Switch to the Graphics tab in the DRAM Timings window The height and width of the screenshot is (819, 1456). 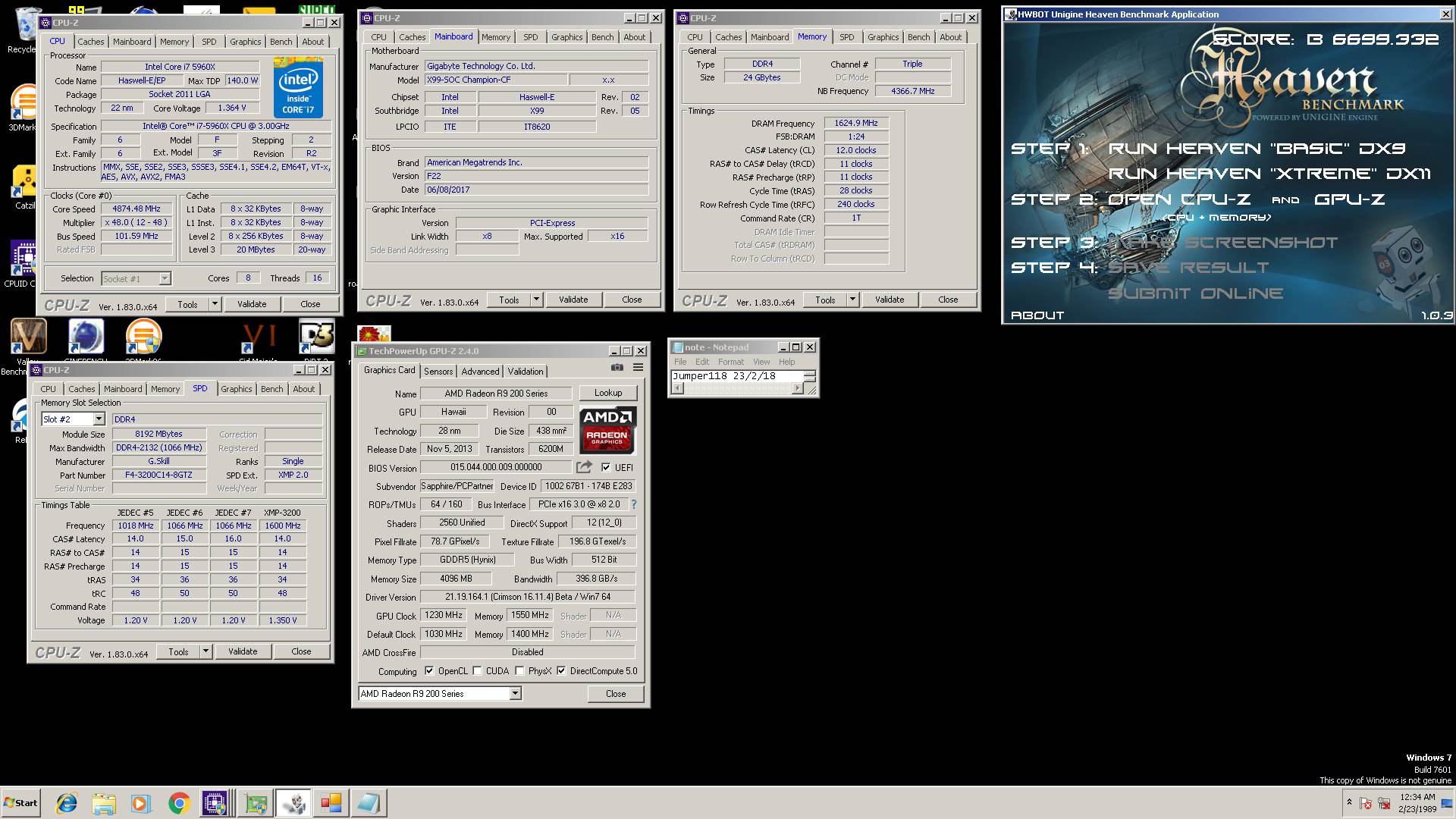point(883,37)
